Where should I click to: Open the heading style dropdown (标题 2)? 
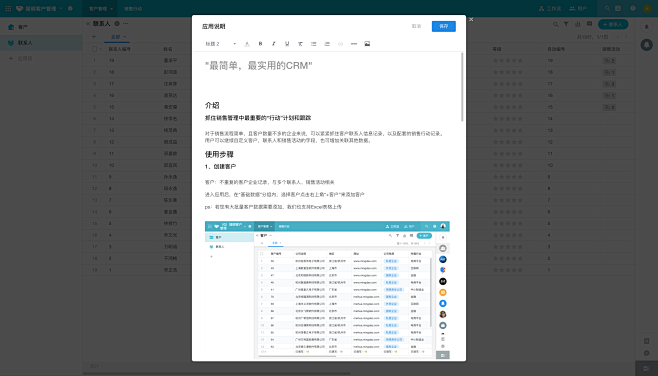click(x=221, y=44)
